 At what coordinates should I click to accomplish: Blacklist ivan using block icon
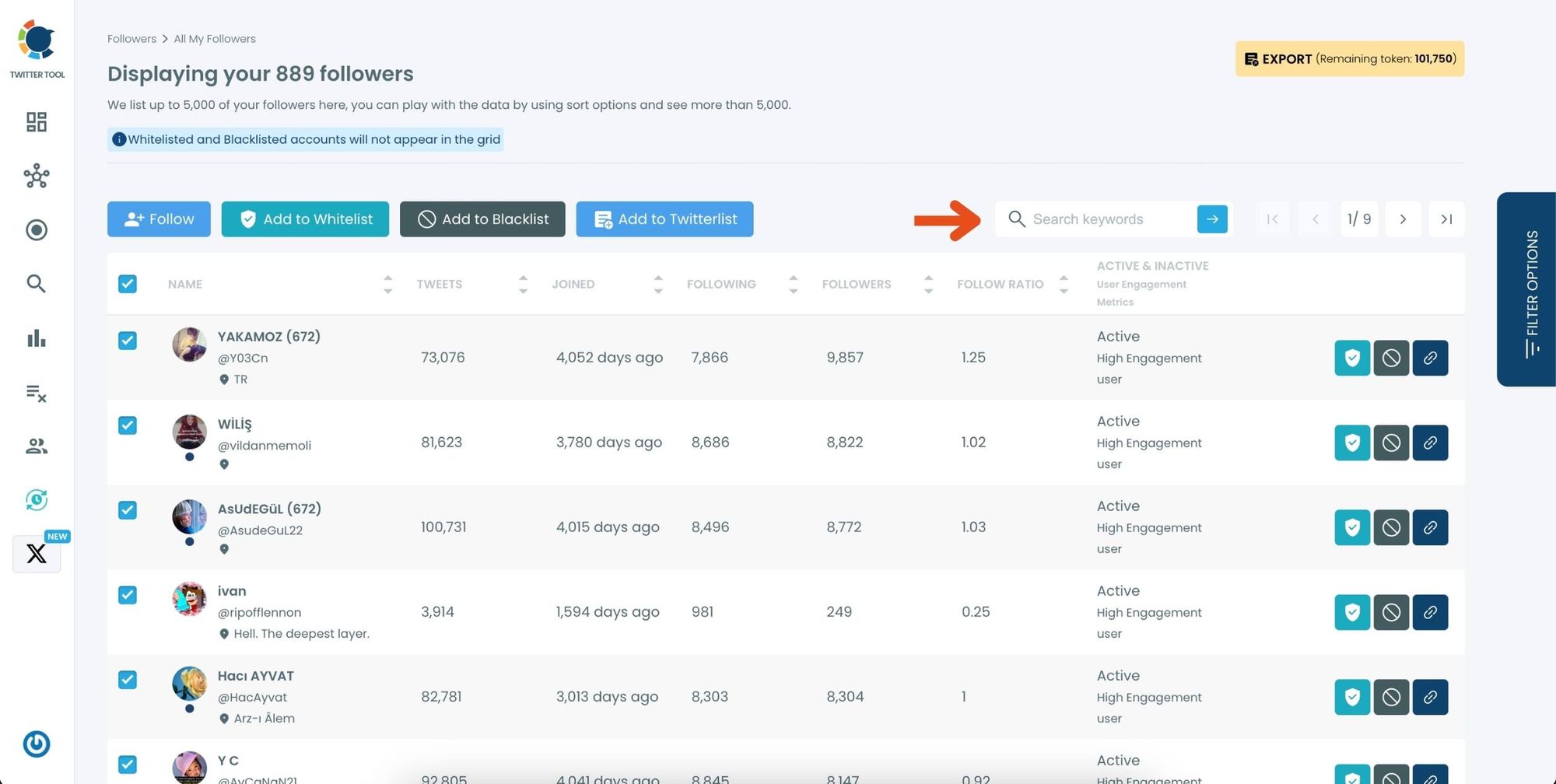click(x=1391, y=612)
